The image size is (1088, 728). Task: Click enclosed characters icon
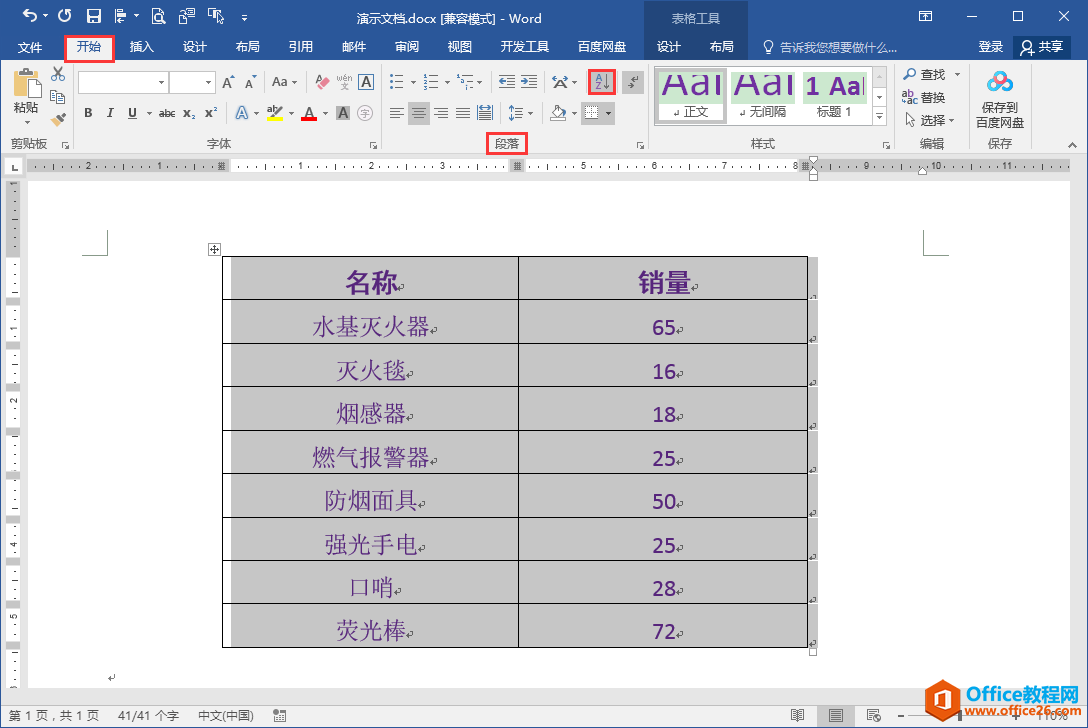coord(365,113)
